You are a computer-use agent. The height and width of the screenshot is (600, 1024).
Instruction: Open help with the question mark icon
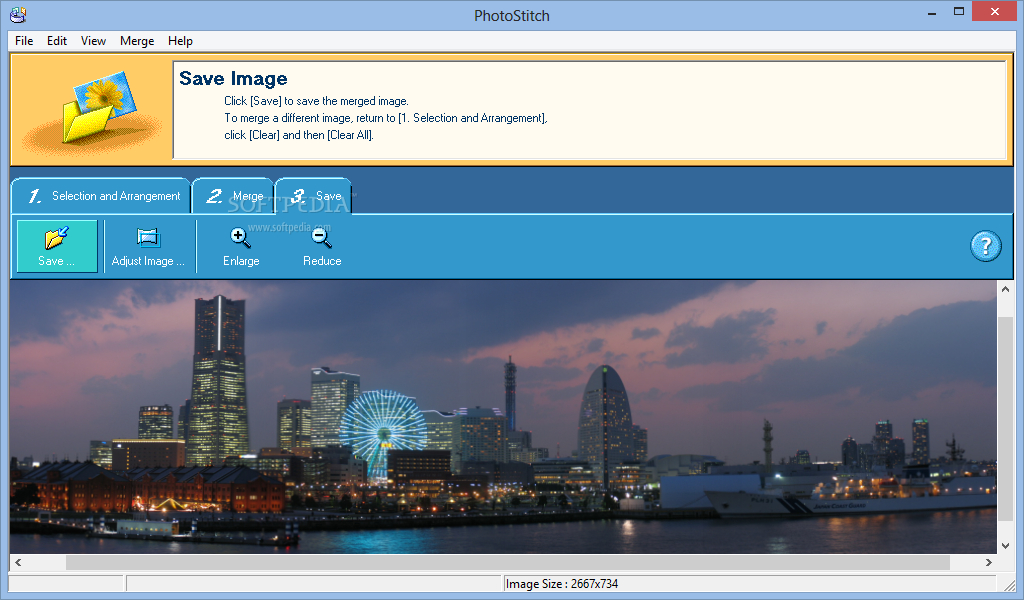985,246
